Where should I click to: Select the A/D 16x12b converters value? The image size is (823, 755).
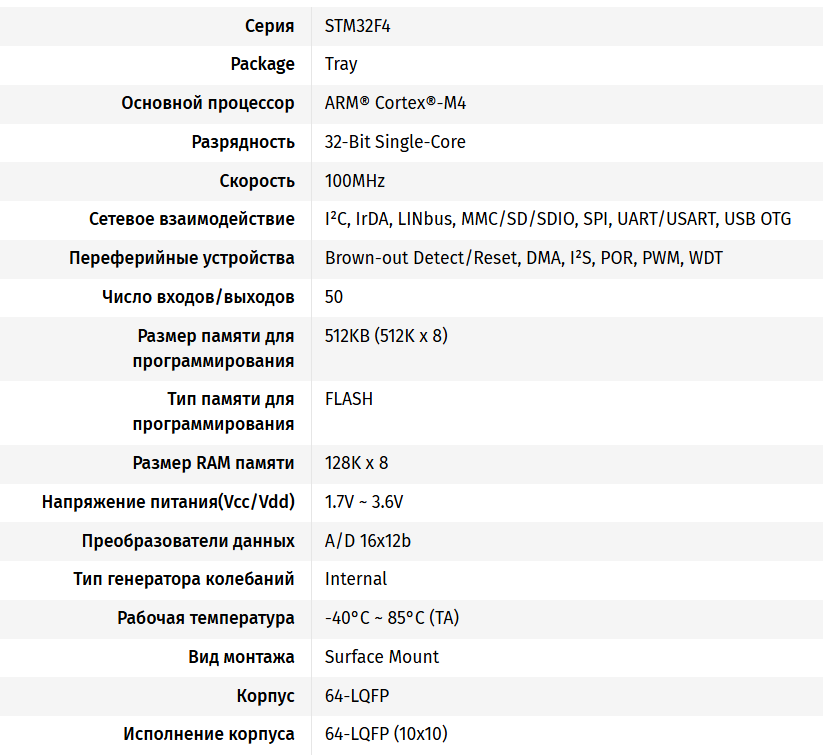coord(368,541)
